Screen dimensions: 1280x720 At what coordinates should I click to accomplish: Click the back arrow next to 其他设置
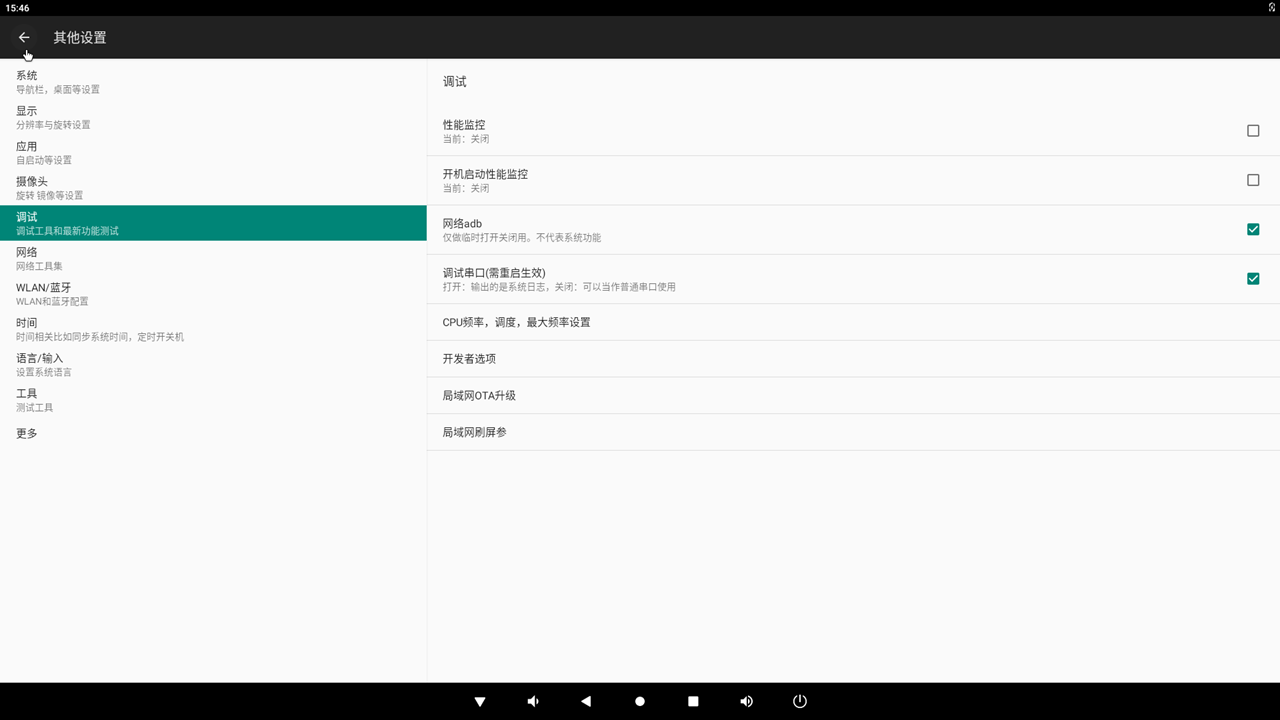24,37
